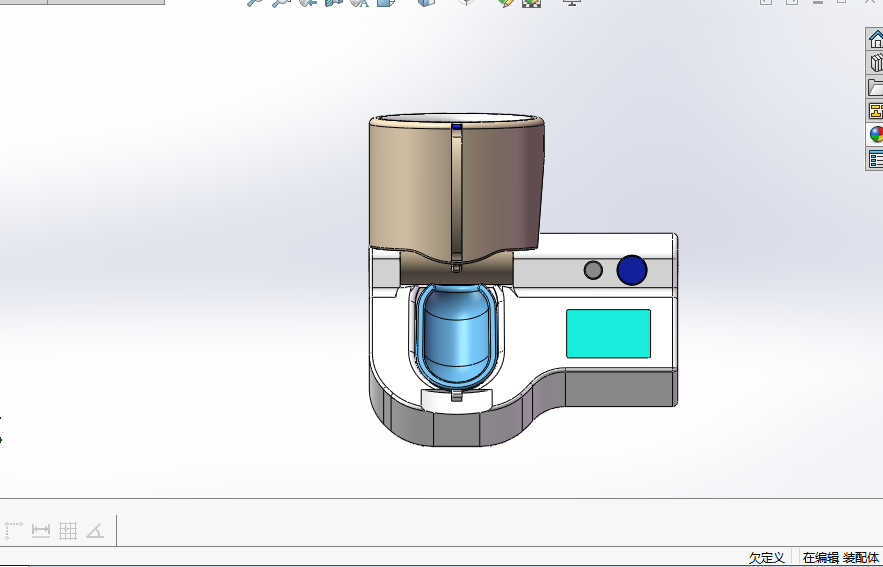Click the dotted point-to-point icon at bottom
Viewport: 883px width, 567px height.
click(14, 530)
